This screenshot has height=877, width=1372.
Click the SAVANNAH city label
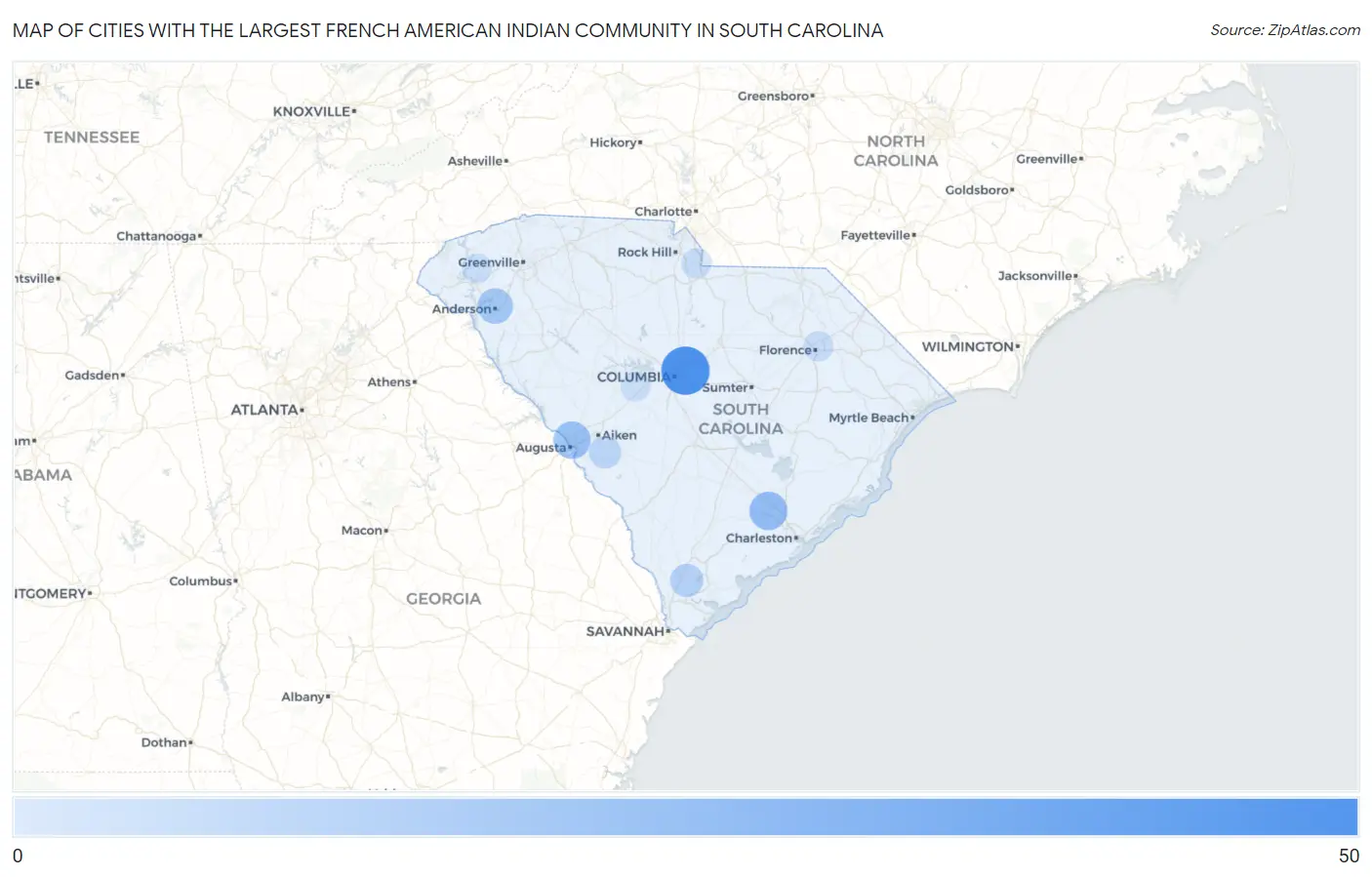point(625,631)
